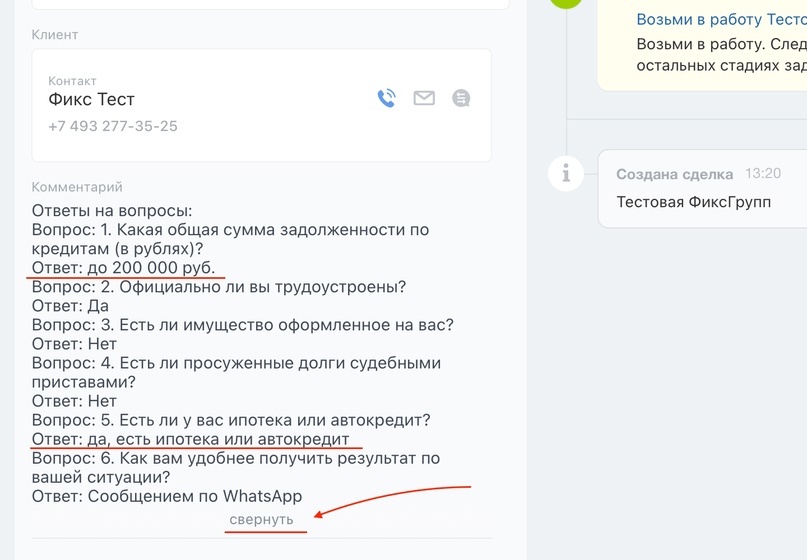Click the "Клиент" section label
This screenshot has height=560, width=807.
tap(55, 34)
